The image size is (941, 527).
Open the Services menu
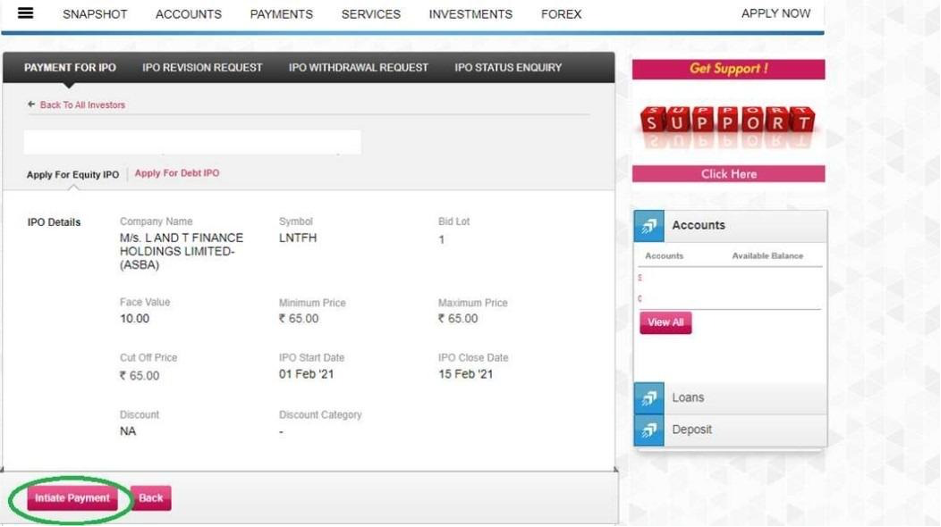click(370, 14)
